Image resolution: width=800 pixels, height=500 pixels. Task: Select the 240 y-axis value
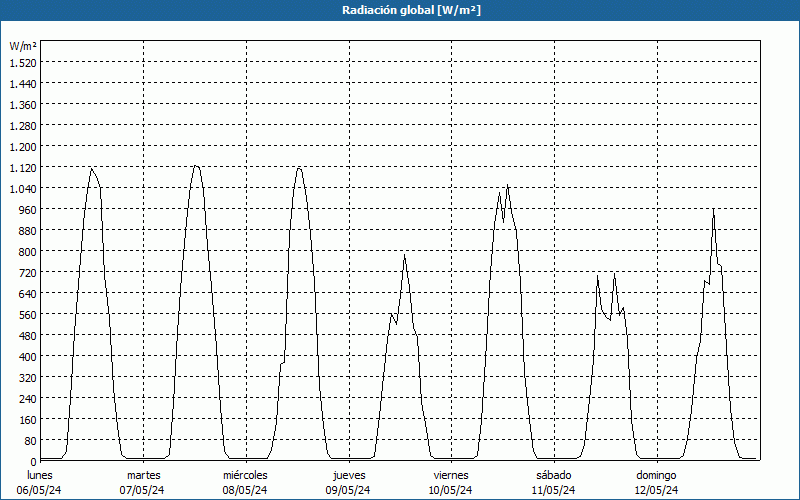tap(28, 398)
